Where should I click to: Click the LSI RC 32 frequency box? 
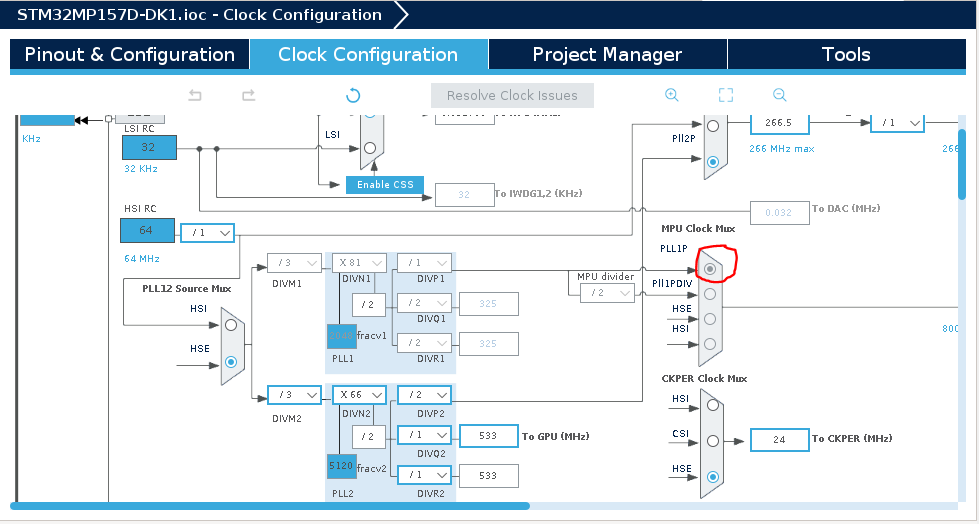point(149,147)
